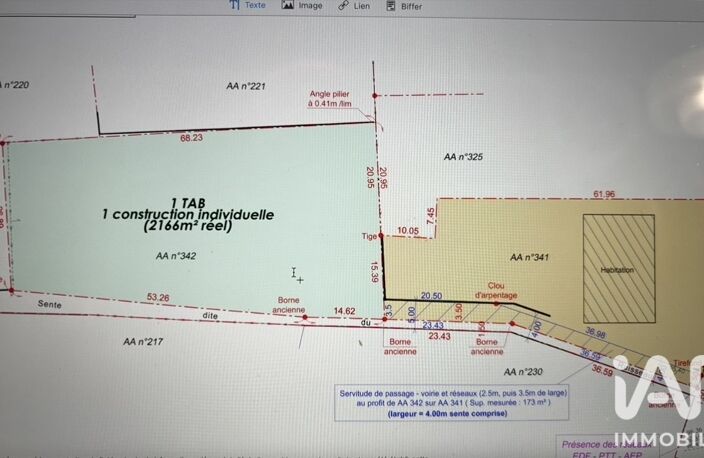Select the Angle pilier annotation
The width and height of the screenshot is (704, 458).
point(330,99)
